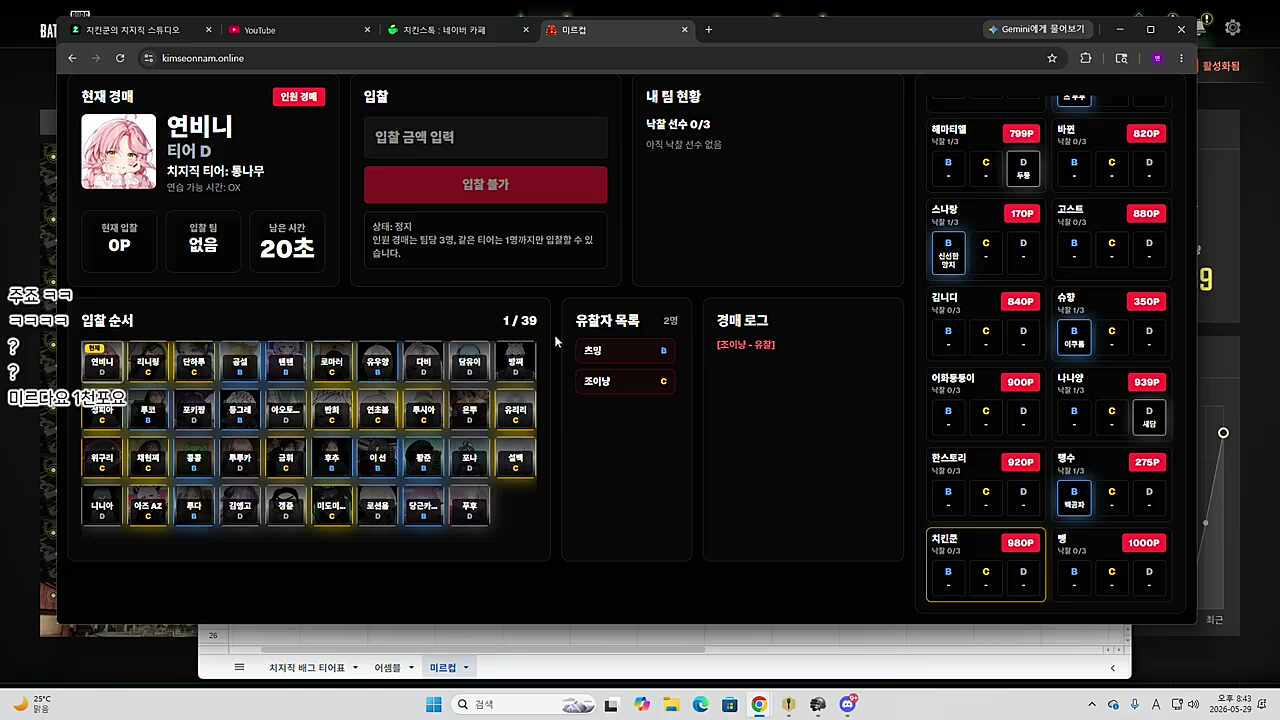Select the 단하루 player card in bid order
This screenshot has height=720, width=1280.
point(194,362)
